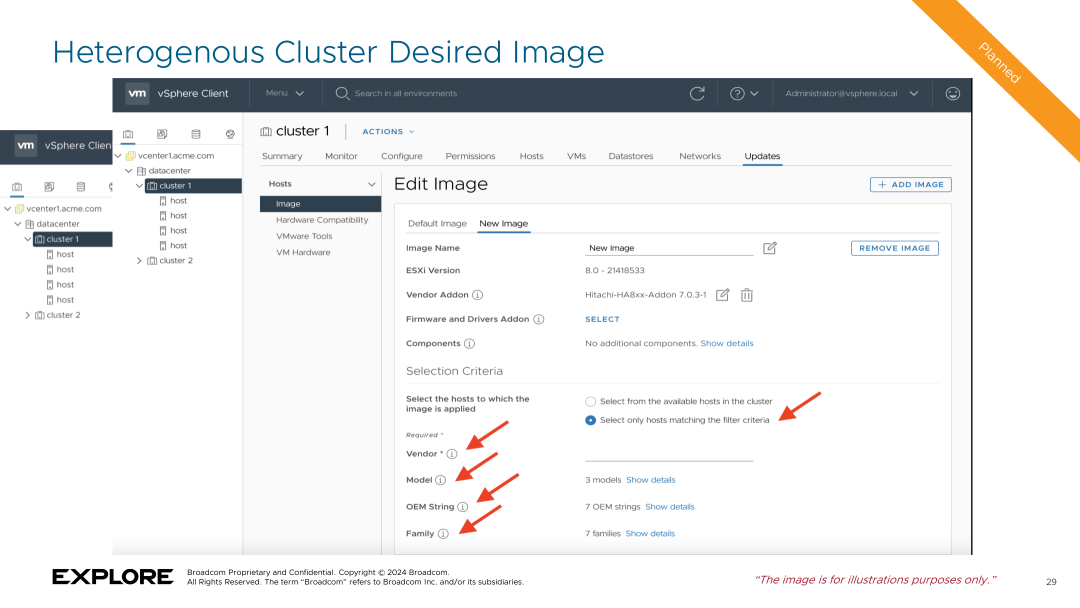Viewport: 1080px width, 608px height.
Task: Select VMware Tools in the sidebar
Action: point(304,236)
